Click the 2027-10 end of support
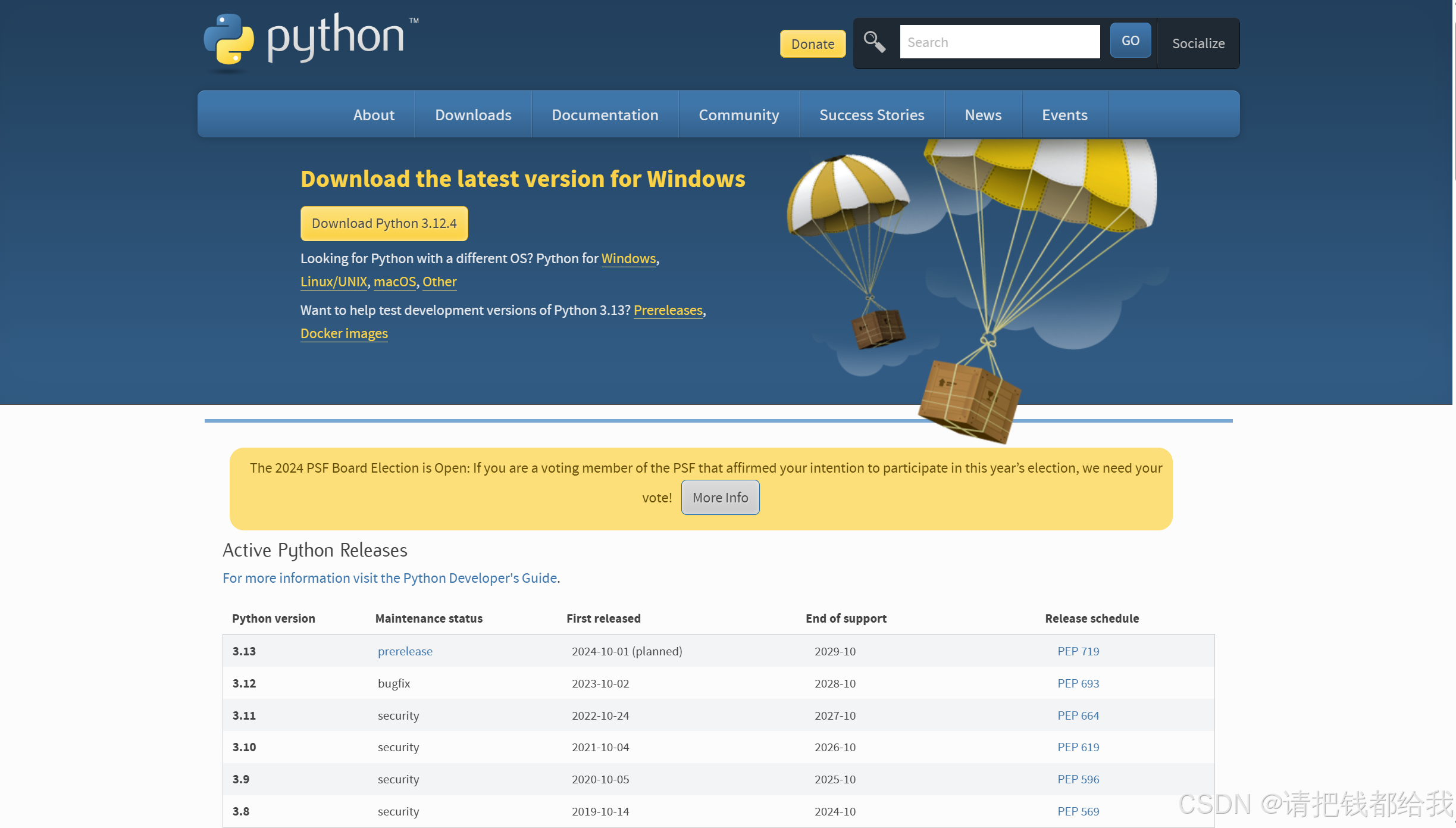The width and height of the screenshot is (1456, 828). coord(835,715)
